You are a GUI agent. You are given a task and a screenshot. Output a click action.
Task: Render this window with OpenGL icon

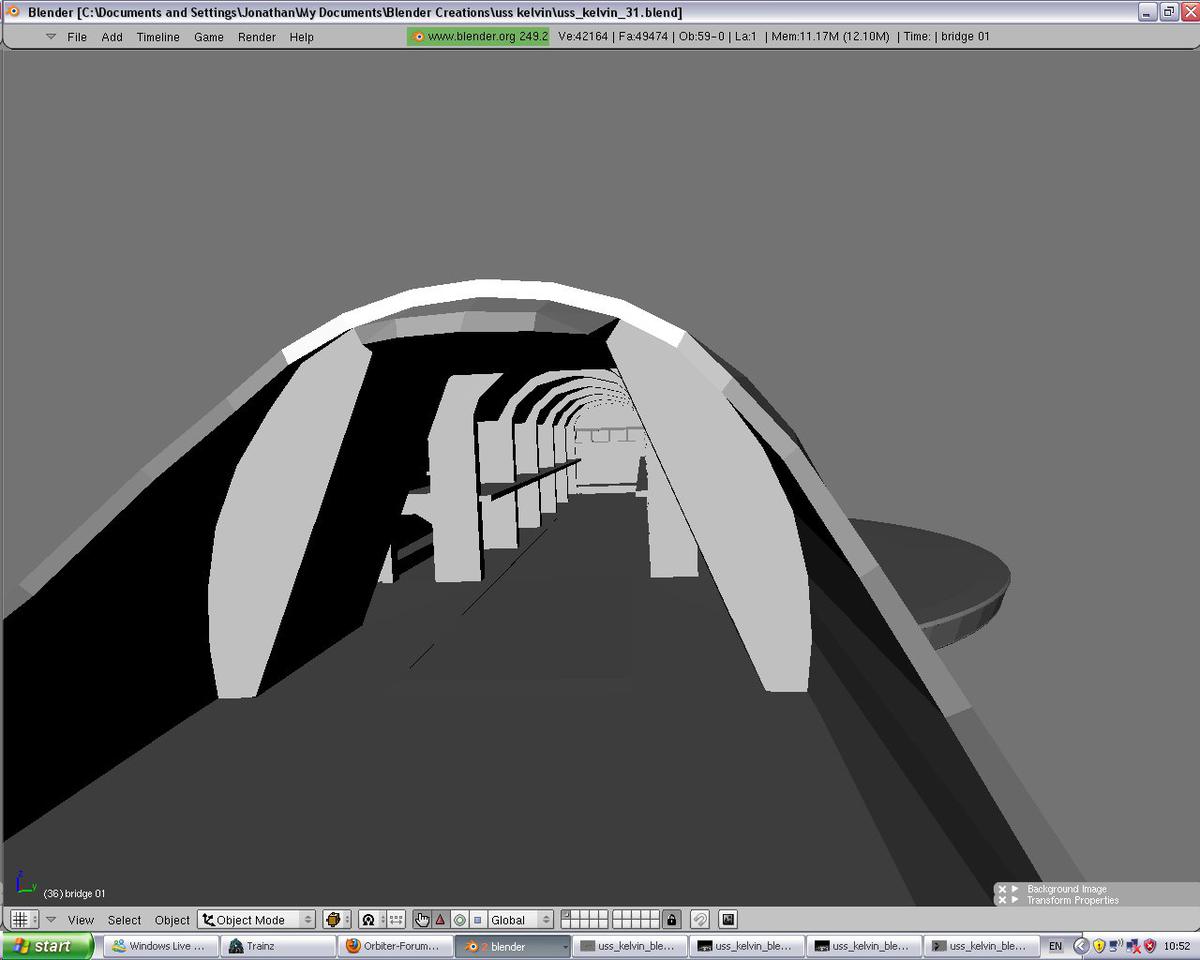click(x=728, y=919)
